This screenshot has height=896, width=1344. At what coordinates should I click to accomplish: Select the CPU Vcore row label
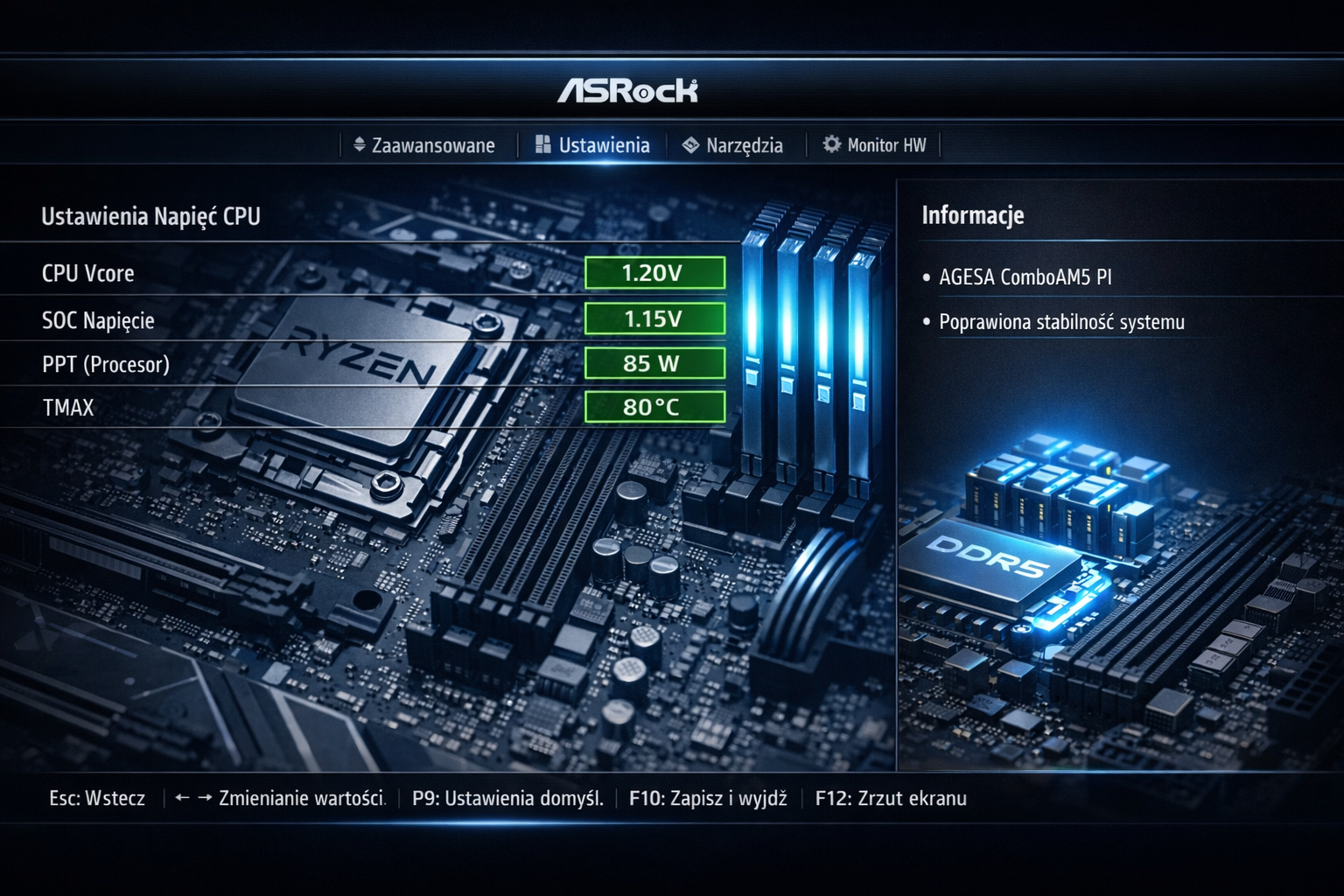point(88,273)
